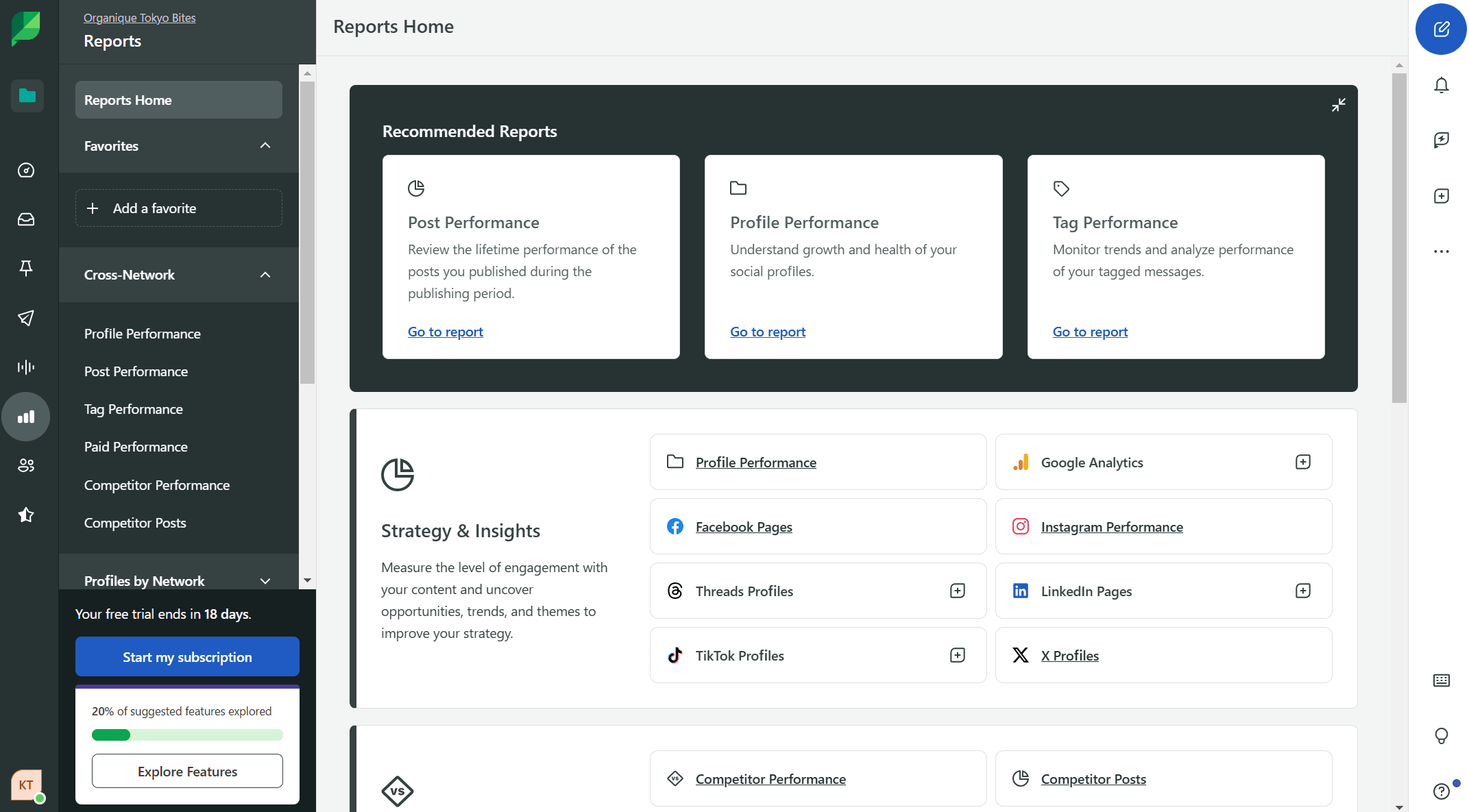Click Go to report under Tag Performance
Image resolution: width=1469 pixels, height=812 pixels.
[x=1089, y=332]
